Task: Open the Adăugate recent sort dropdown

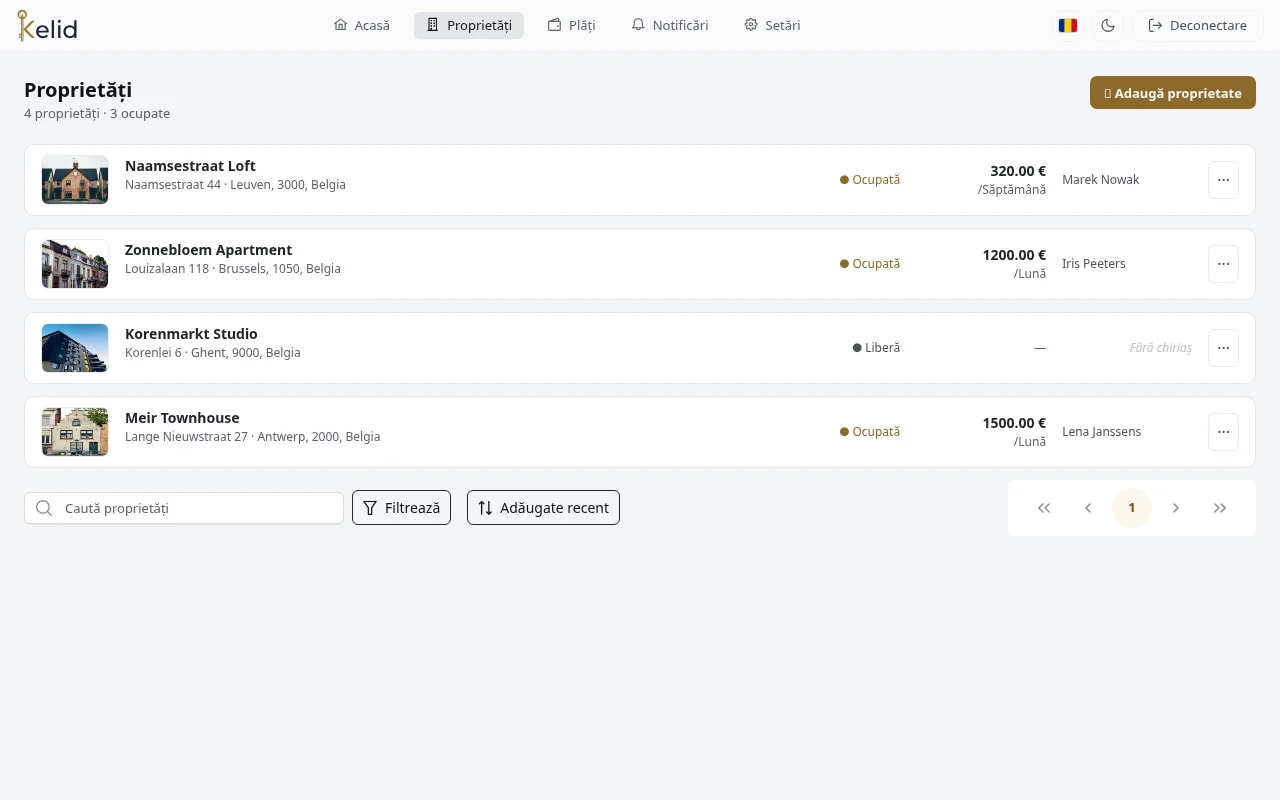Action: coord(543,508)
